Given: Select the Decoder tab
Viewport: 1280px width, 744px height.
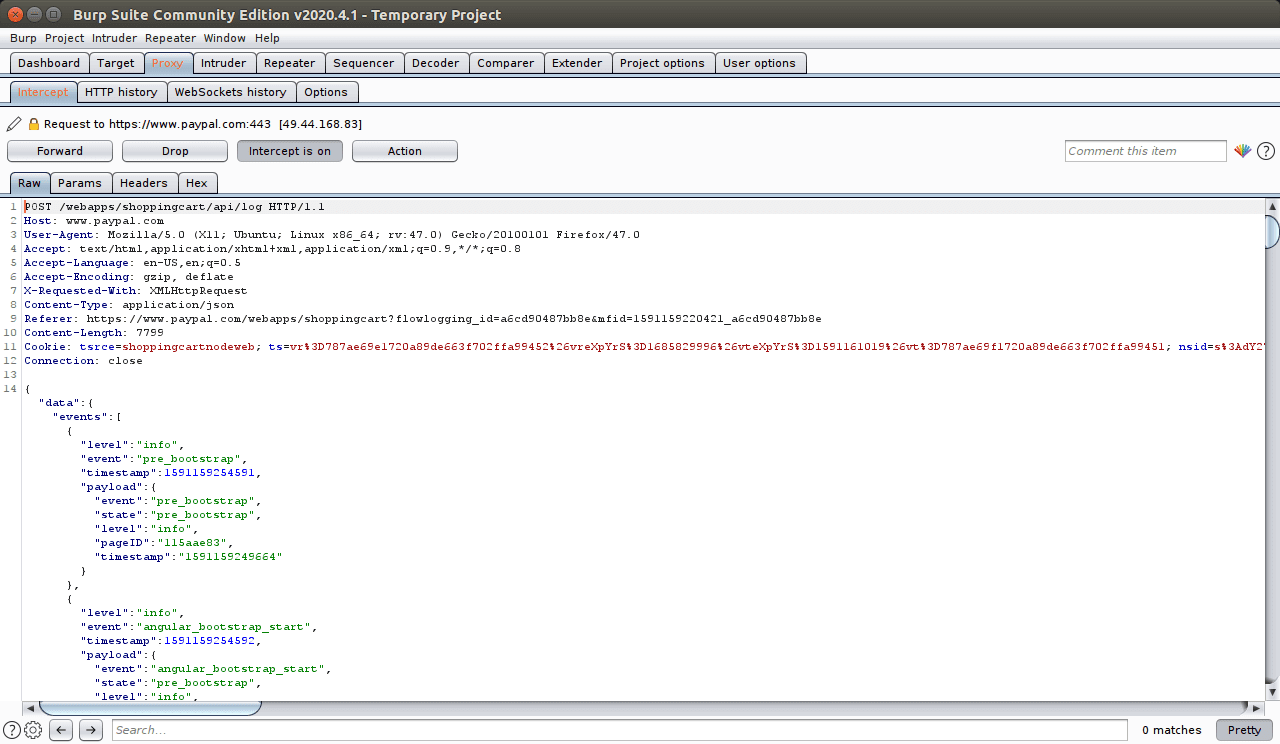Looking at the screenshot, I should (436, 62).
